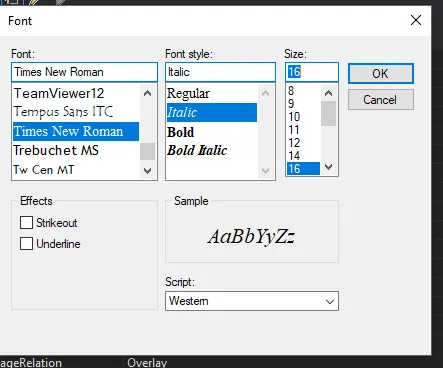This screenshot has height=368, width=443.
Task: Select size 8 in size list
Action: (303, 91)
